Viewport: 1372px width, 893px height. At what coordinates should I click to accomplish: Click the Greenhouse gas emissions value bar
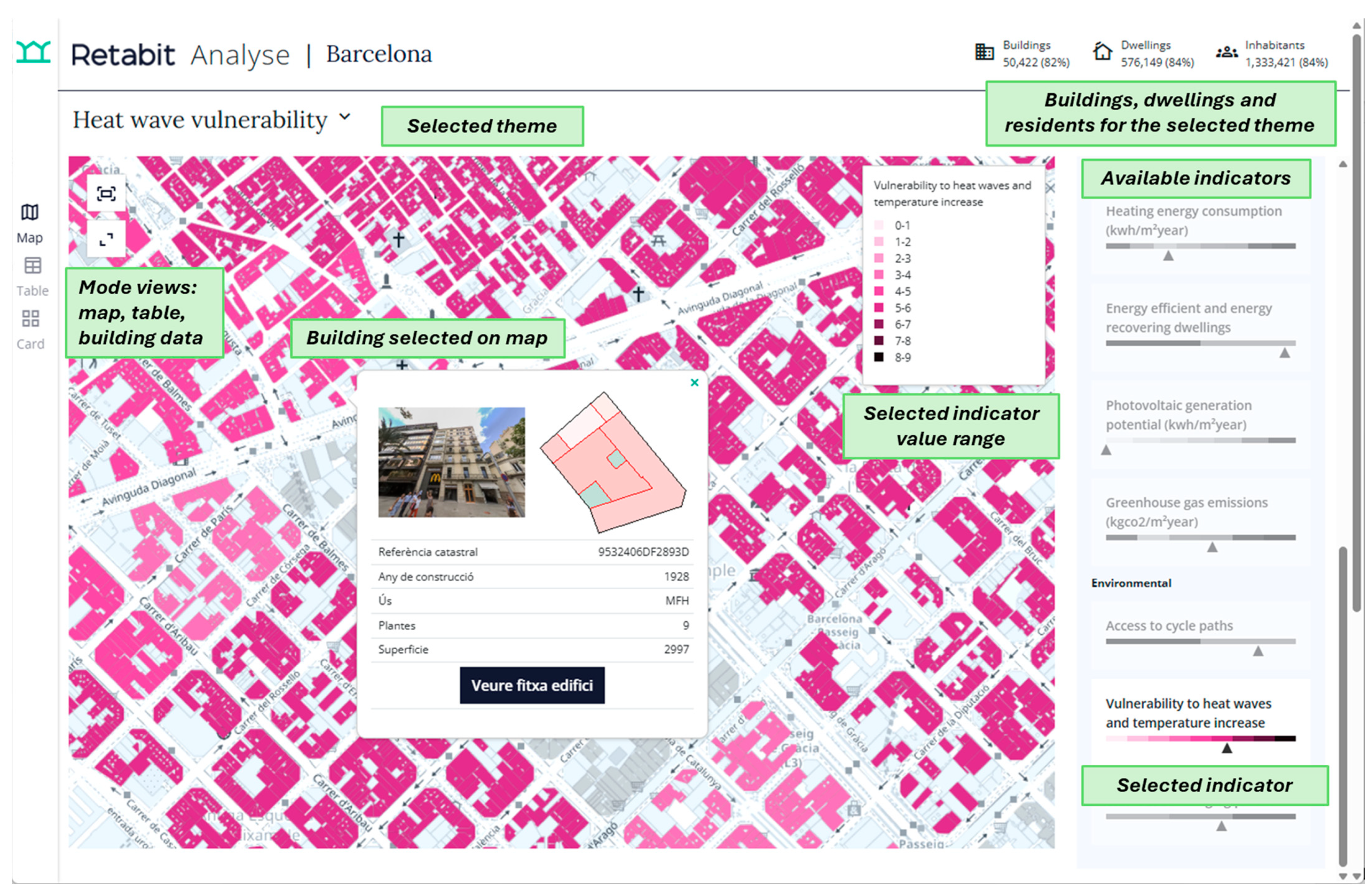point(1200,537)
